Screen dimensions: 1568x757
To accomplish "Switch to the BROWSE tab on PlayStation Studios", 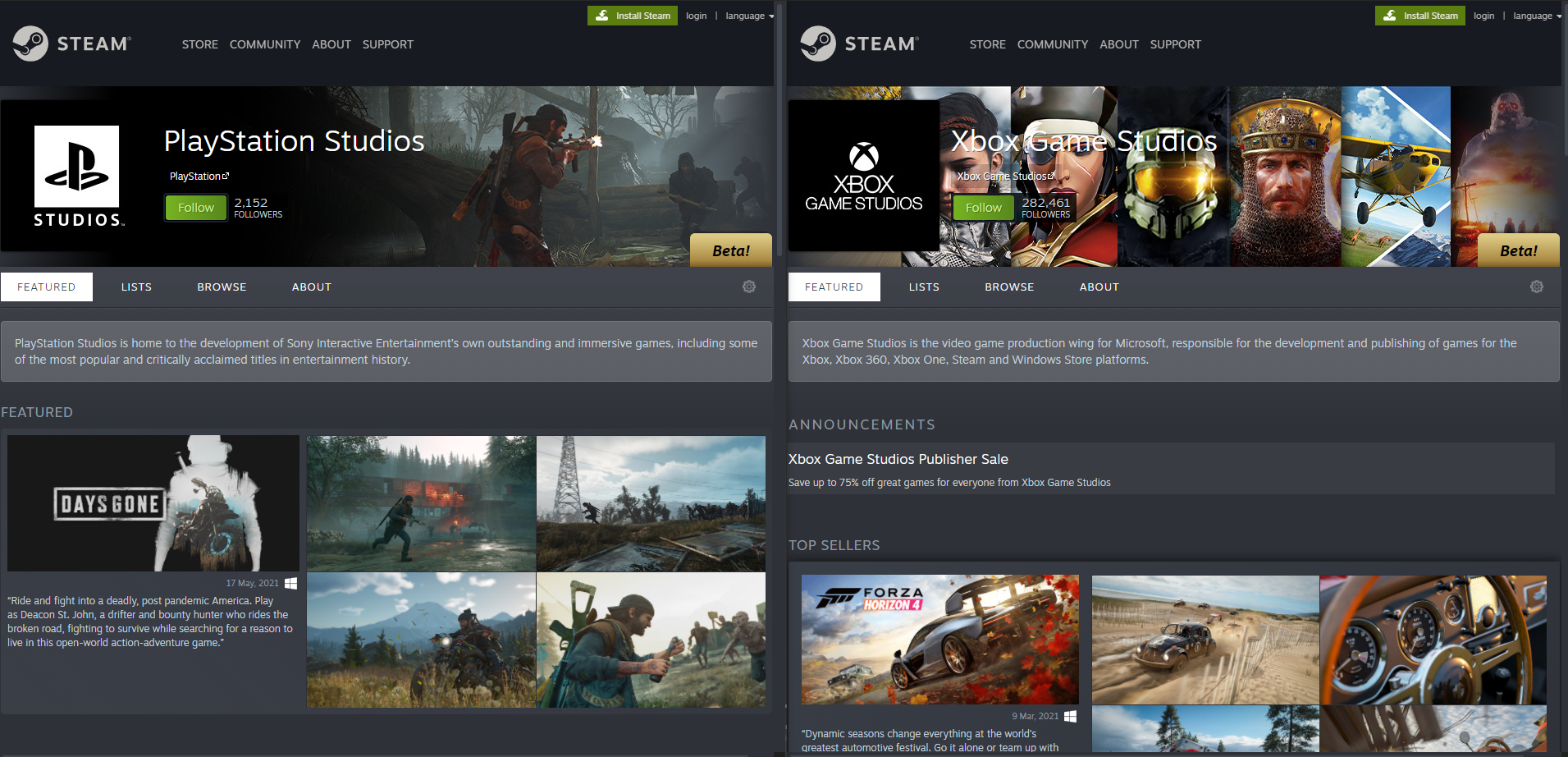I will point(221,287).
